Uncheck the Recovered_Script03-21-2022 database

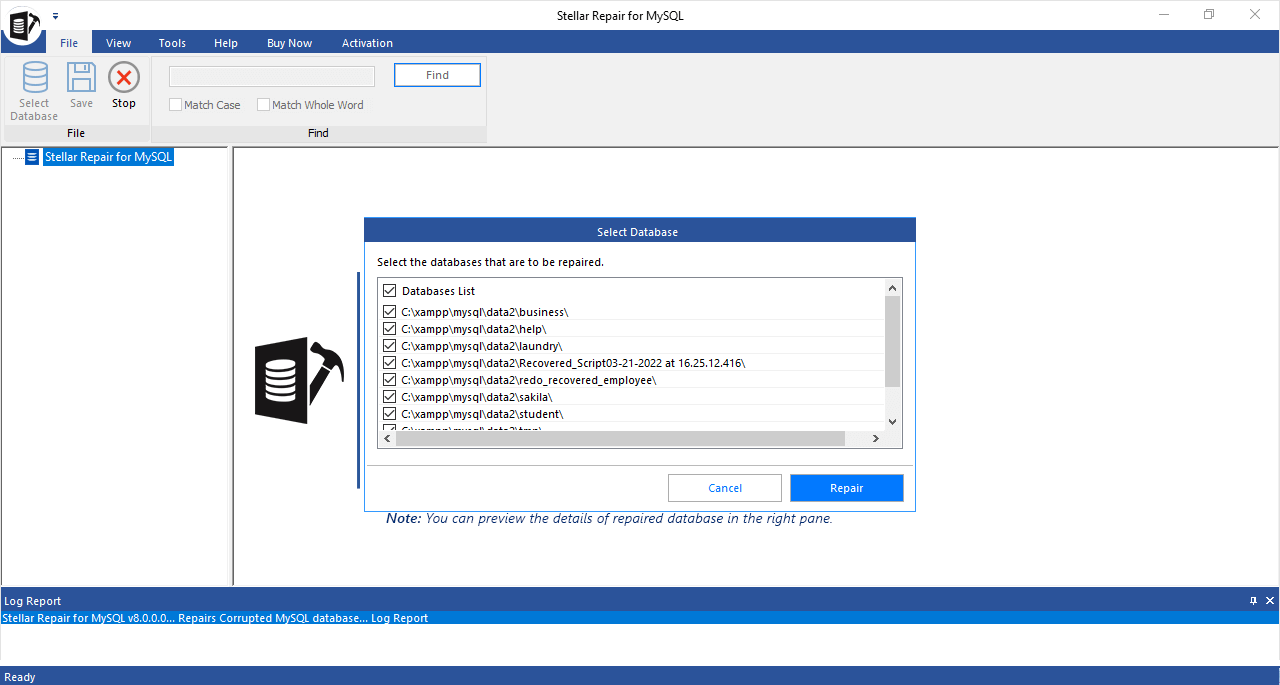coord(390,363)
